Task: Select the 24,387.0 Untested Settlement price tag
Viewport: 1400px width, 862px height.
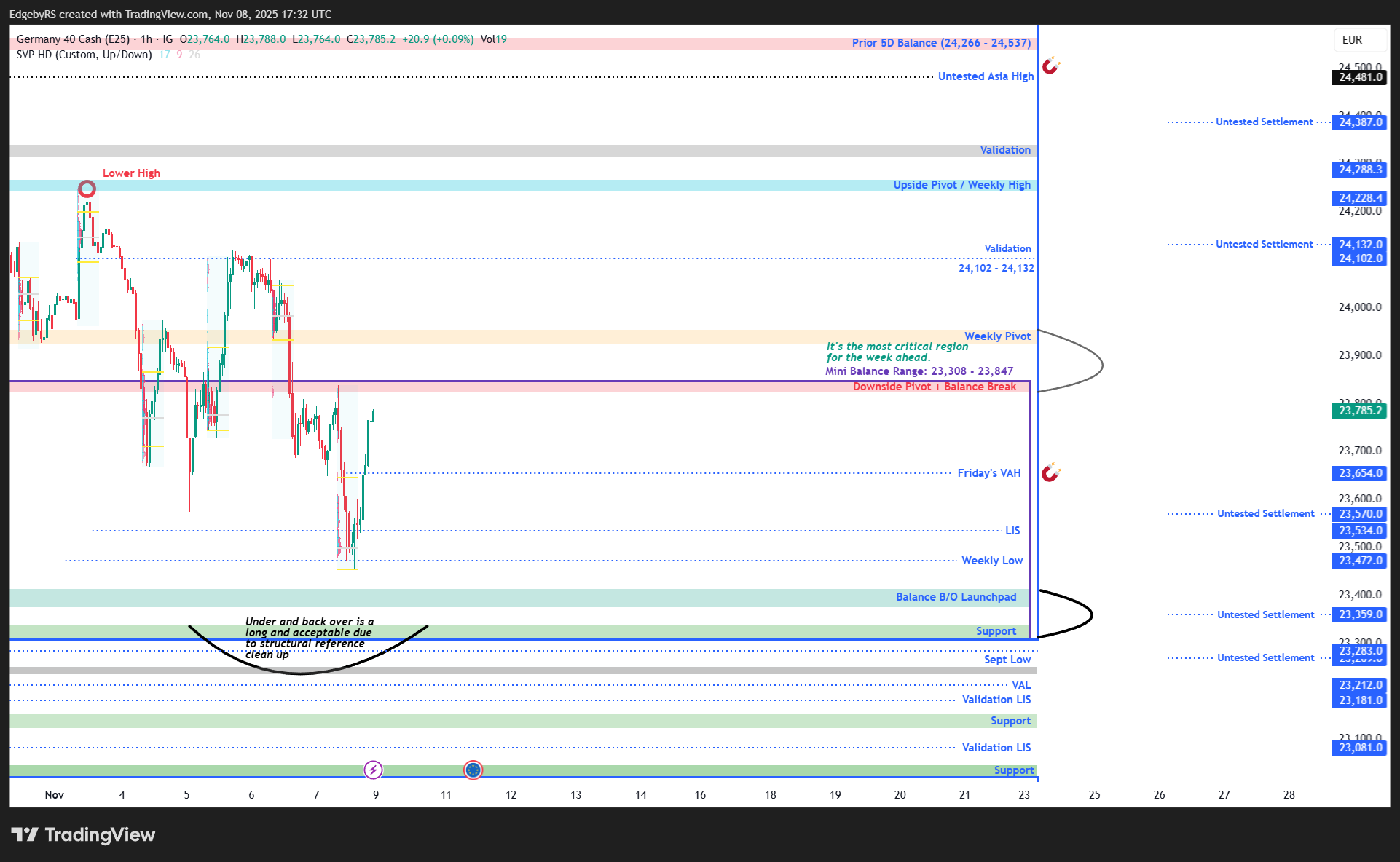Action: 1360,122
